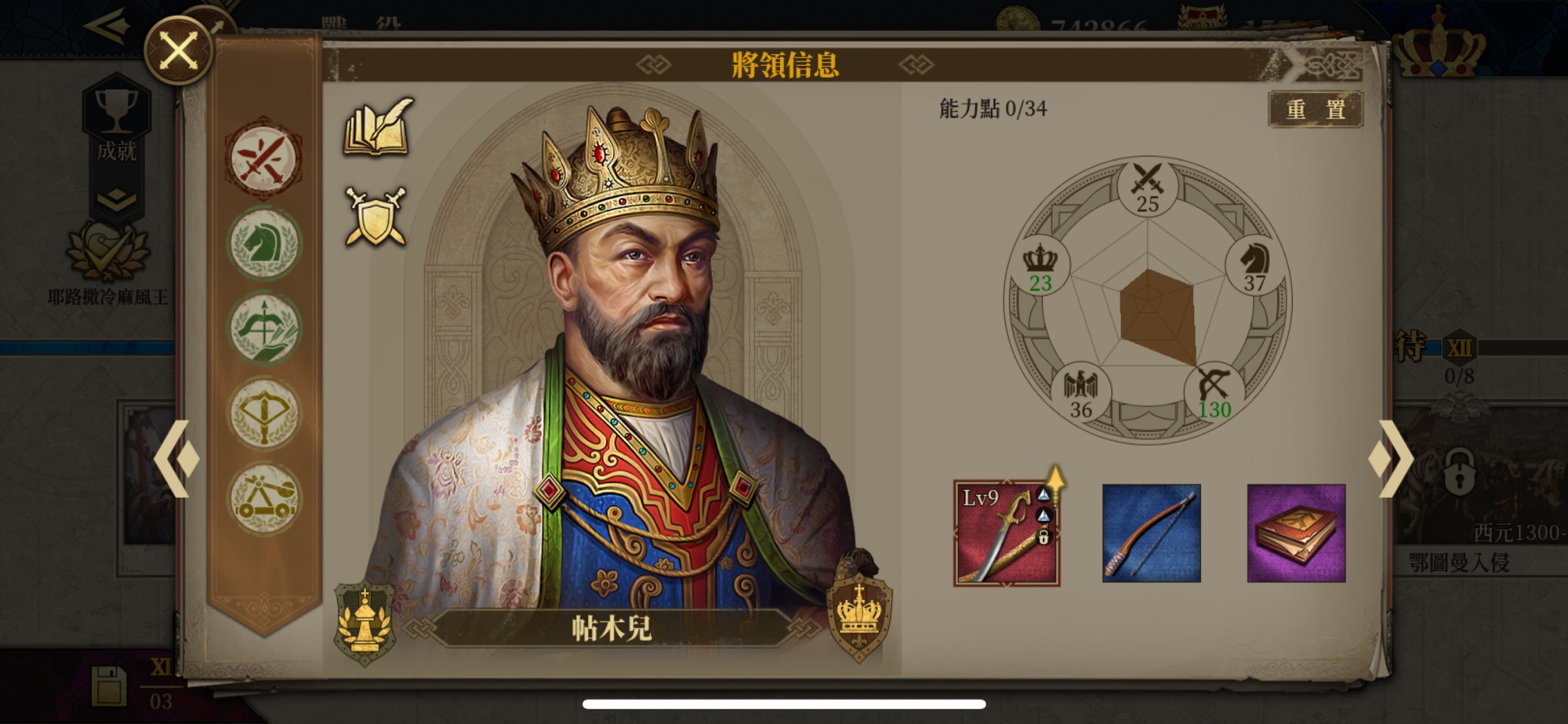Tap the cavalry stat value 37
1568x724 pixels.
click(x=1254, y=283)
